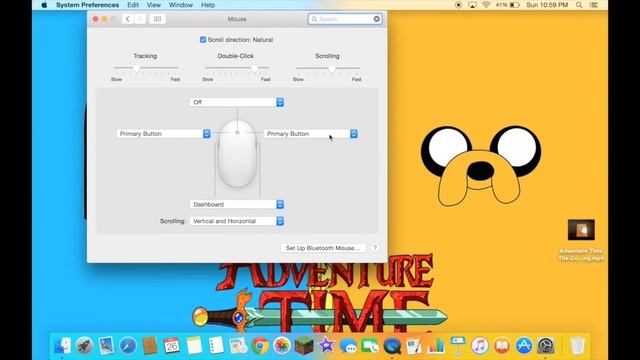Open left Primary Button dropdown
Viewport: 640px width, 360px height.
pyautogui.click(x=164, y=133)
